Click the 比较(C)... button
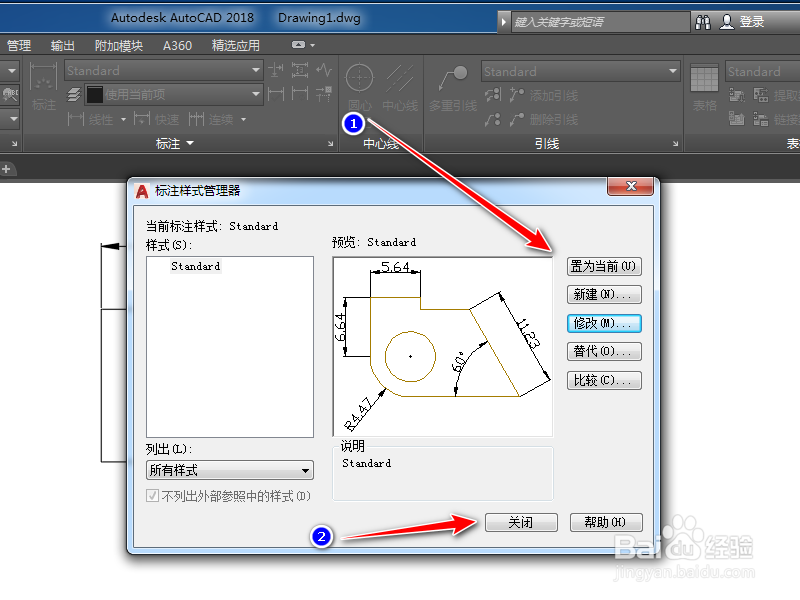 tap(604, 380)
